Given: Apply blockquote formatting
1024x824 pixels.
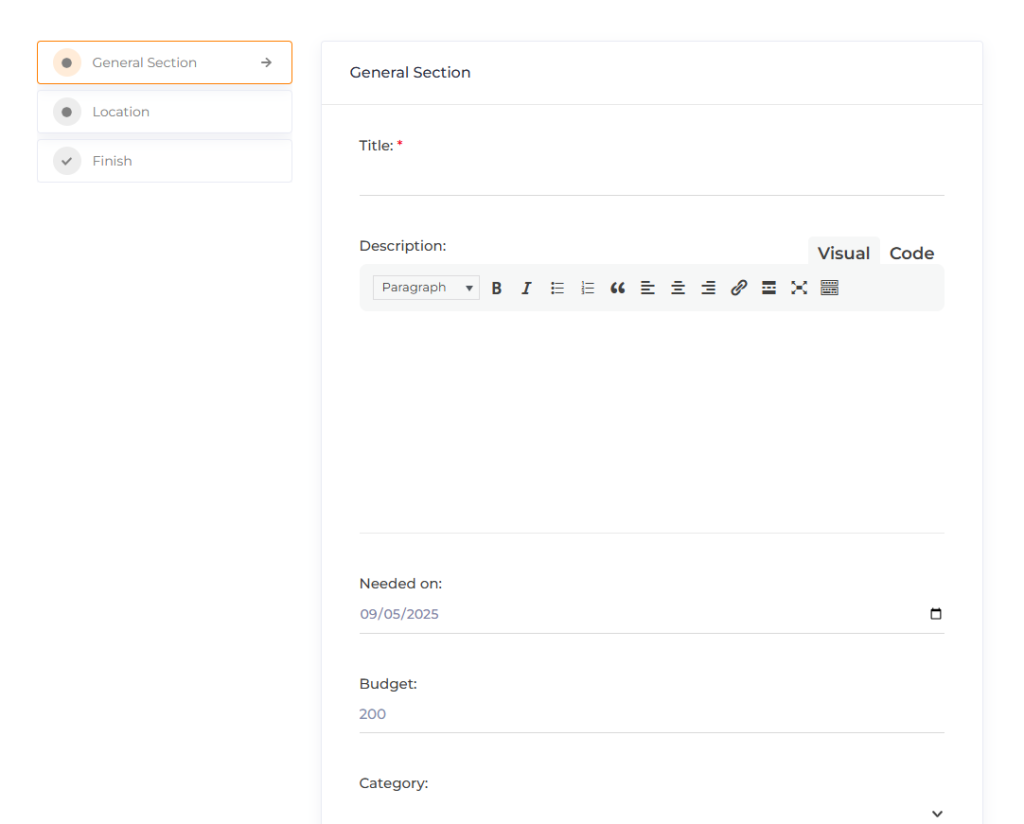Looking at the screenshot, I should 618,288.
